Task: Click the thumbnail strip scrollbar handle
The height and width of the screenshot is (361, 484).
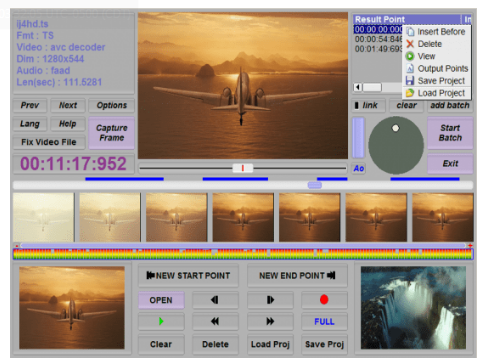Action: pyautogui.click(x=315, y=185)
